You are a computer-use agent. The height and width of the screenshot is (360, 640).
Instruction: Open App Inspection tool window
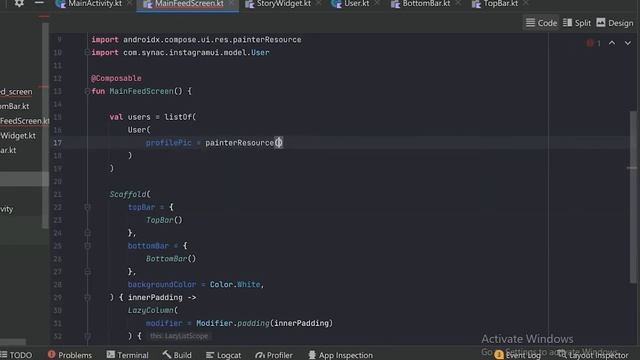coord(340,355)
